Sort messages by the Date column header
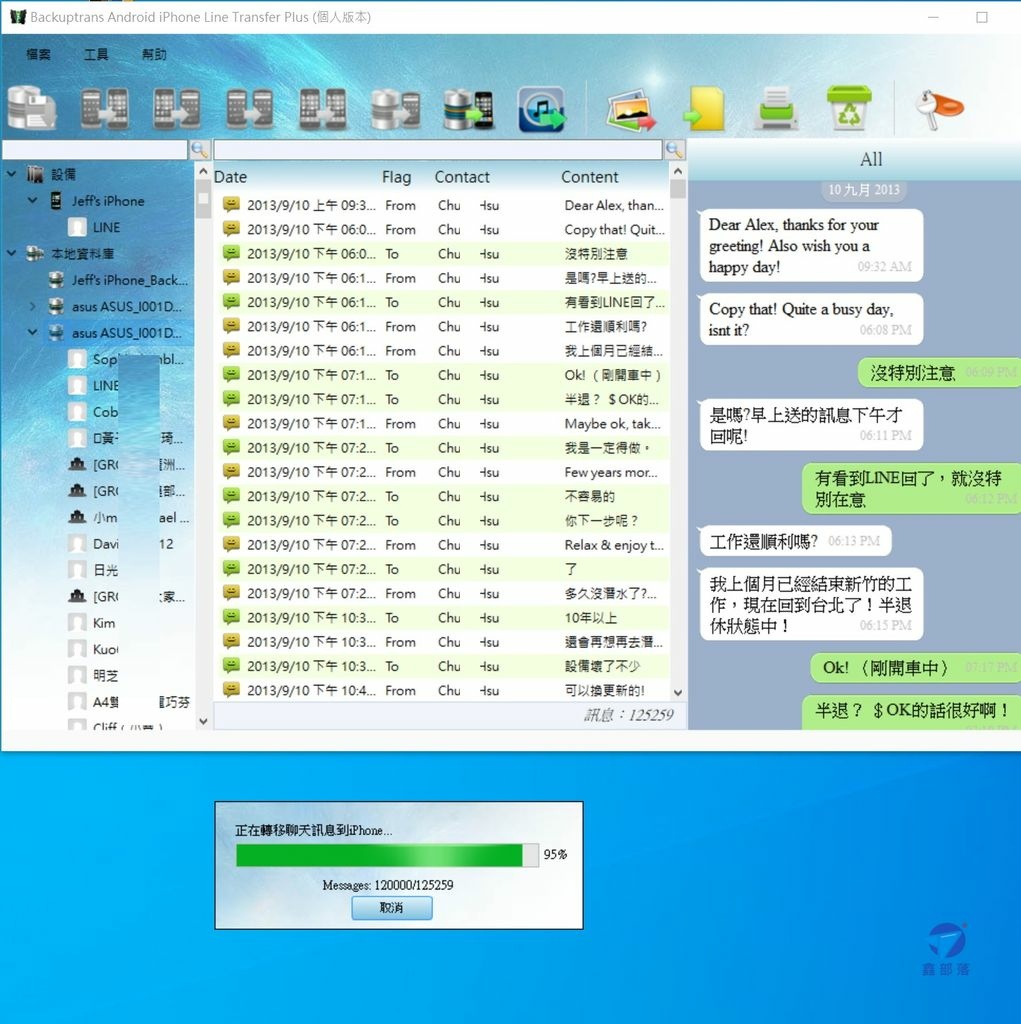The image size is (1021, 1024). (x=231, y=177)
